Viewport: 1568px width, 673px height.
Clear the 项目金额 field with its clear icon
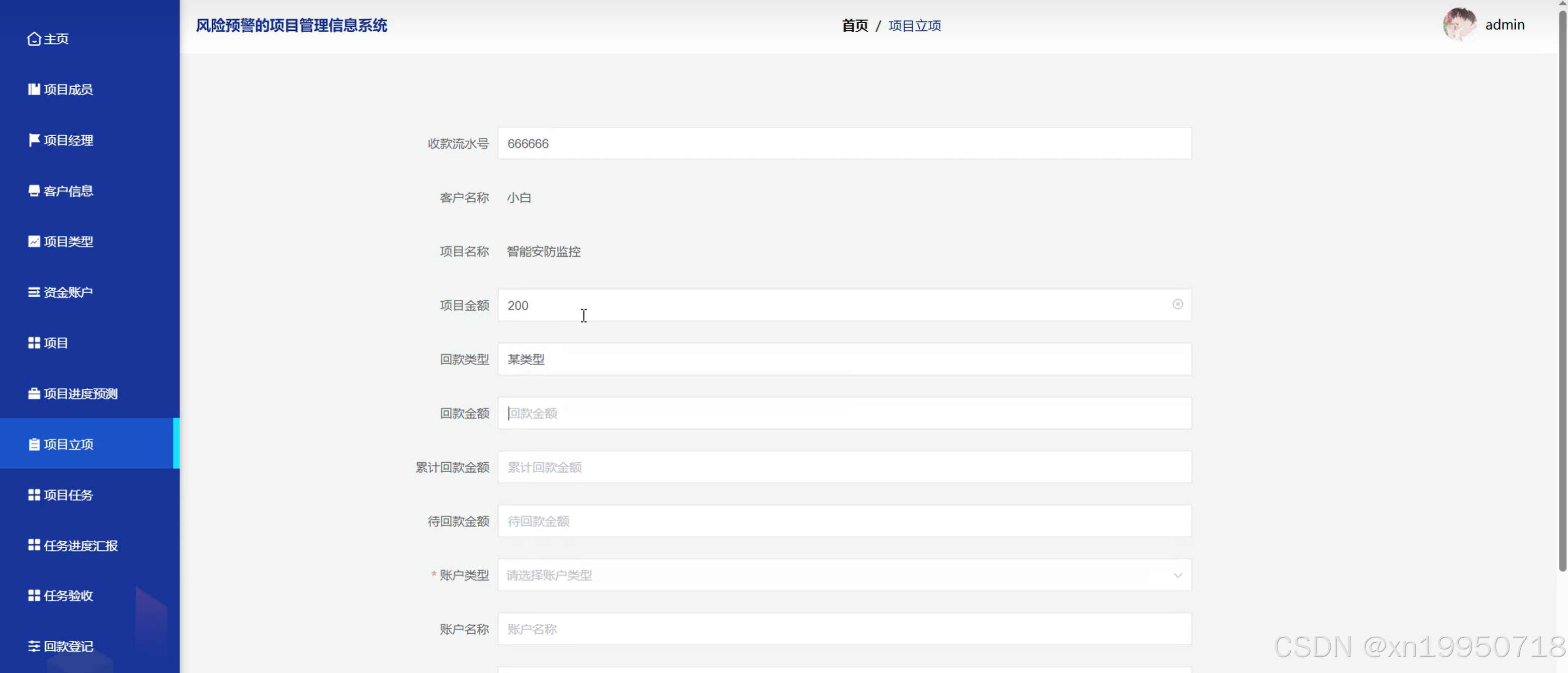coord(1177,304)
